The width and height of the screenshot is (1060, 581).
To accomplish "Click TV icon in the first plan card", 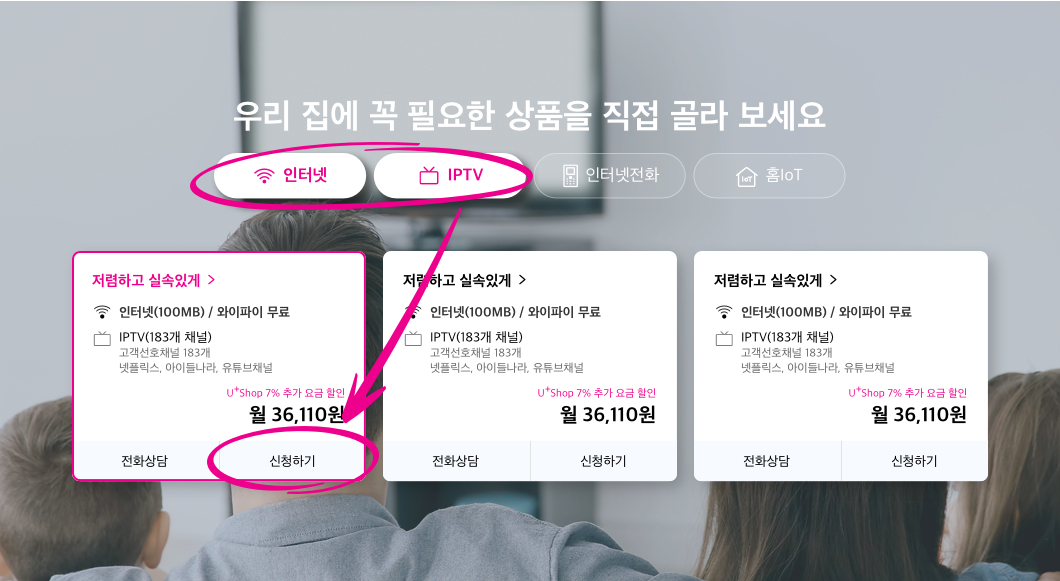I will (x=102, y=338).
